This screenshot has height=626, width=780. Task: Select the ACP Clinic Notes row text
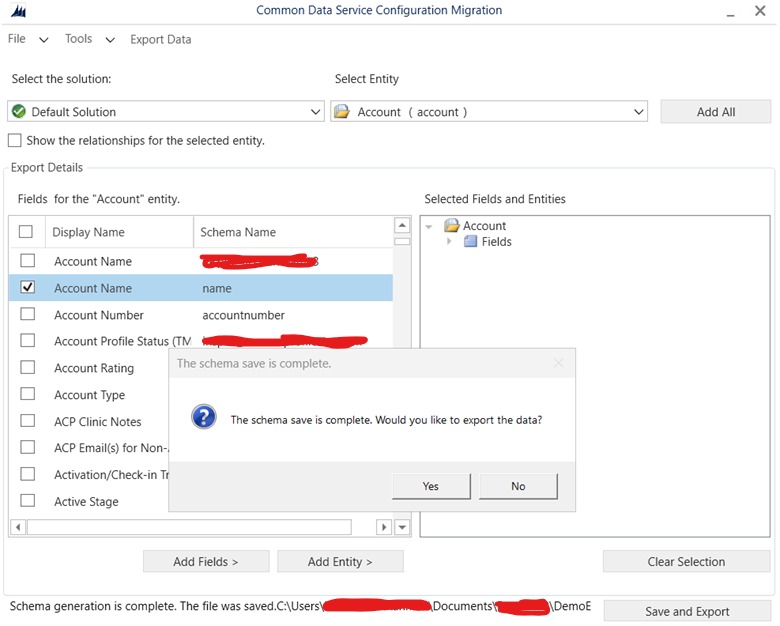[x=98, y=421]
